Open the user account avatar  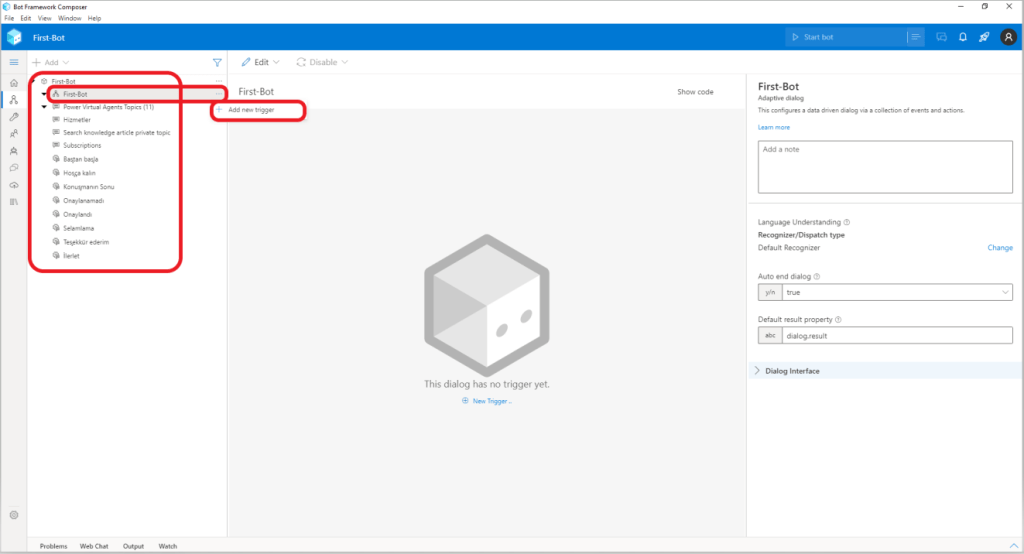point(1007,37)
